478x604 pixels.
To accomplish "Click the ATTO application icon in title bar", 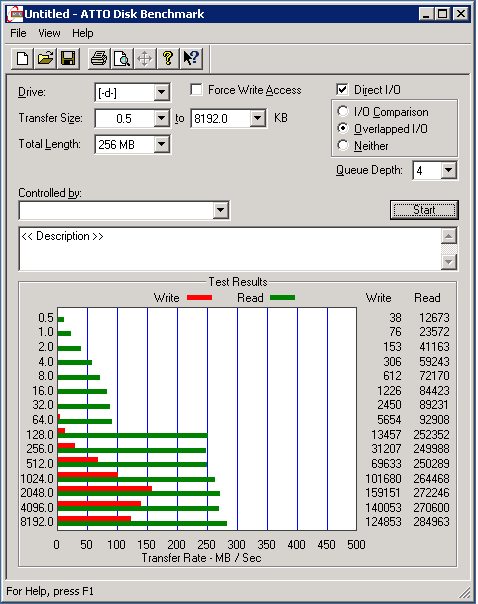I will tap(15, 14).
